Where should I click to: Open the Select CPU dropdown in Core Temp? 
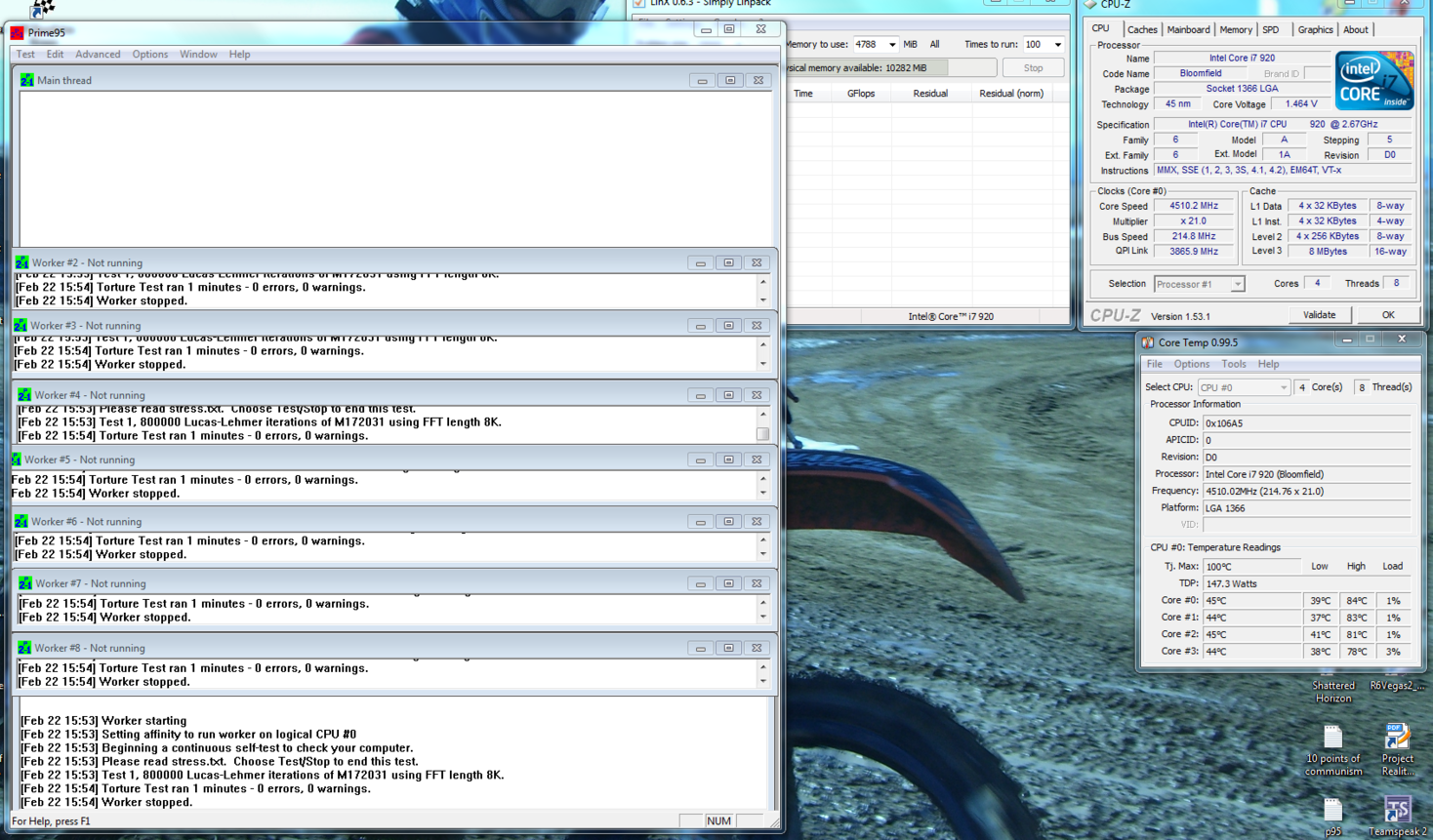tap(1286, 386)
